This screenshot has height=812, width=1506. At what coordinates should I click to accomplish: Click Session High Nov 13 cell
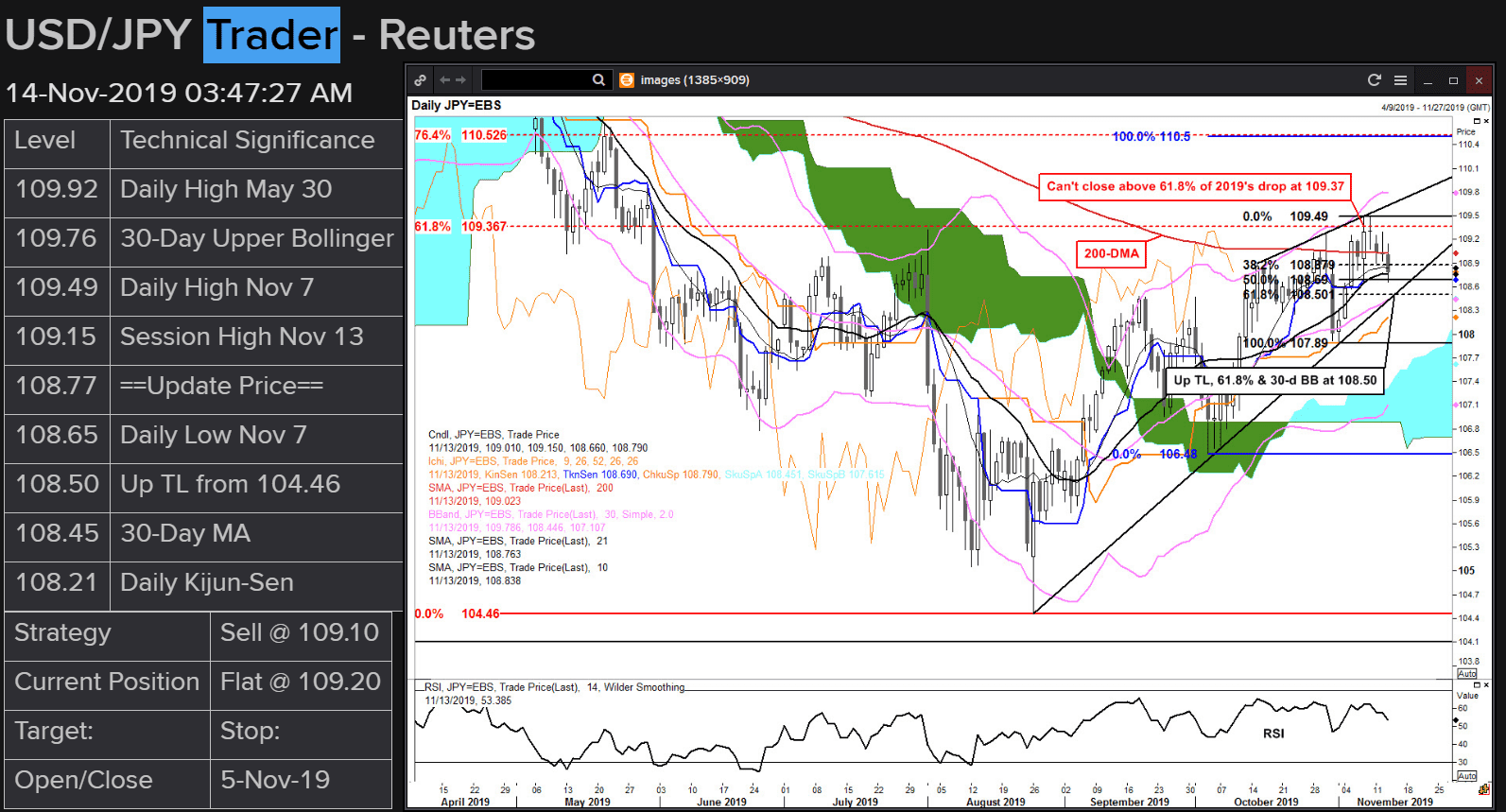(256, 340)
